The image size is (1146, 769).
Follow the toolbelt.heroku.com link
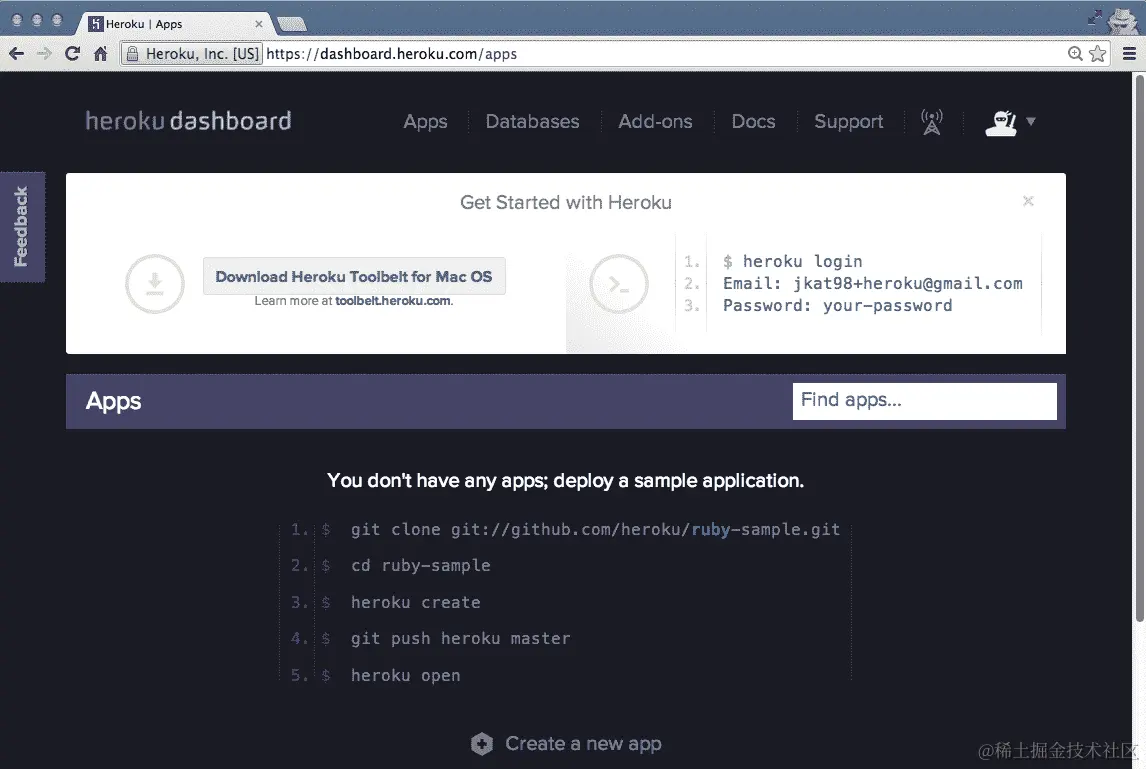point(392,300)
